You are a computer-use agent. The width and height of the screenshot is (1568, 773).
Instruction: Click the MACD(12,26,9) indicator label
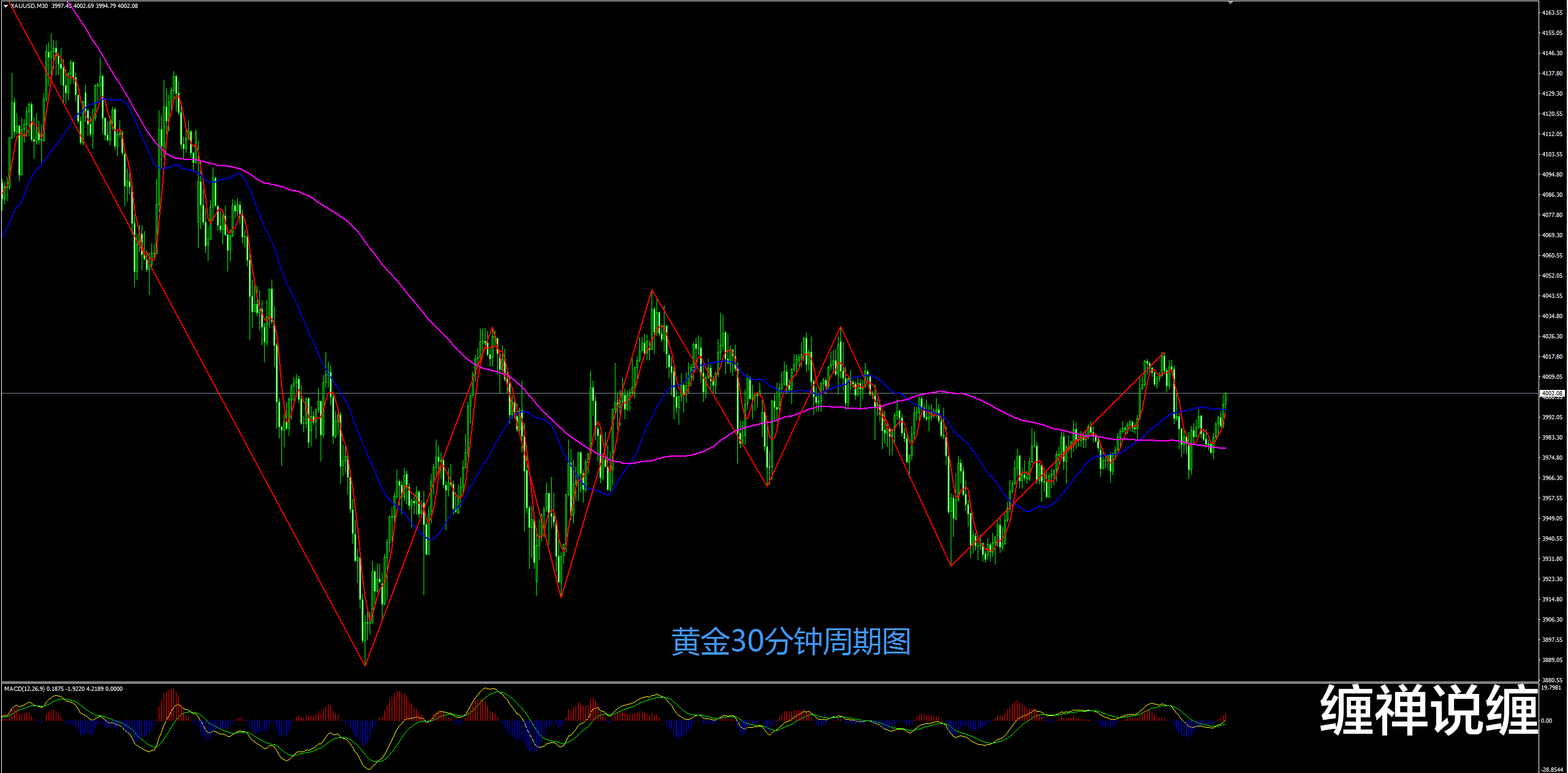pos(25,689)
